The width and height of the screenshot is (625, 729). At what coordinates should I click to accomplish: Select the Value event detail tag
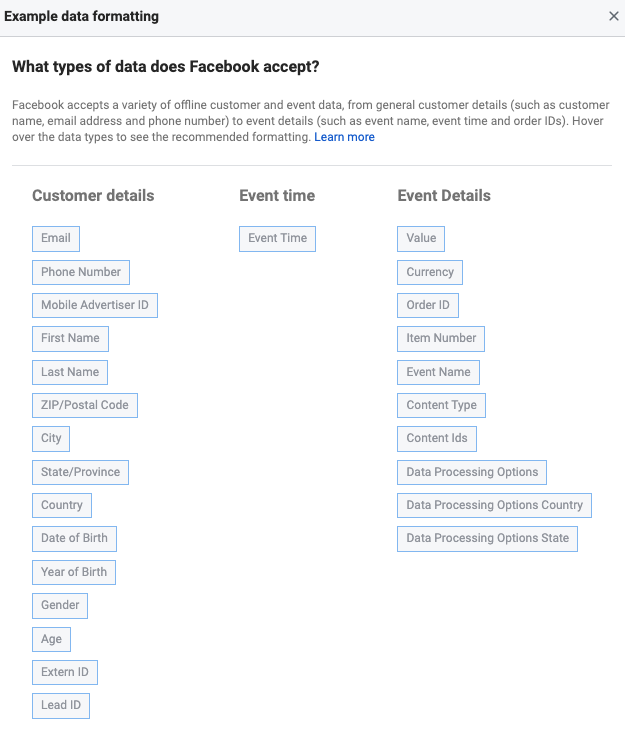click(421, 239)
